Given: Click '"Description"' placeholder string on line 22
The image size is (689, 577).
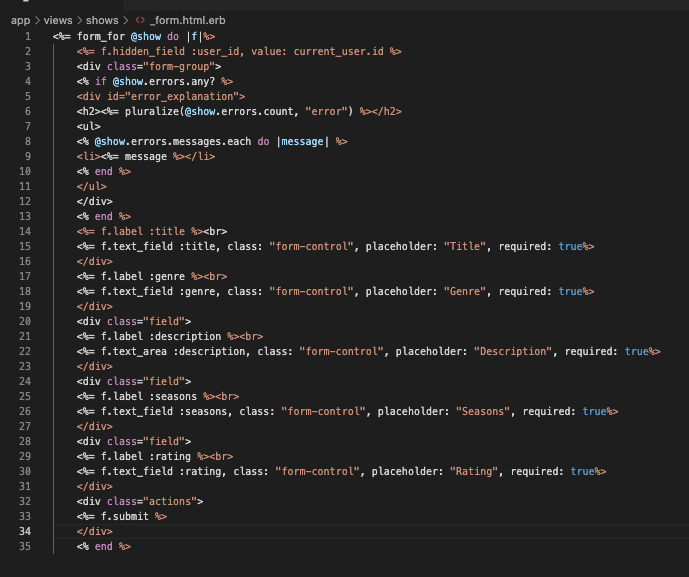Looking at the screenshot, I should pyautogui.click(x=513, y=352).
